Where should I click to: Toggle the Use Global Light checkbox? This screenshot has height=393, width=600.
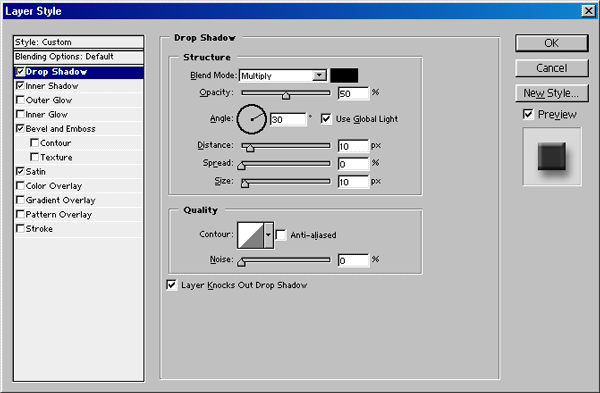coord(326,119)
